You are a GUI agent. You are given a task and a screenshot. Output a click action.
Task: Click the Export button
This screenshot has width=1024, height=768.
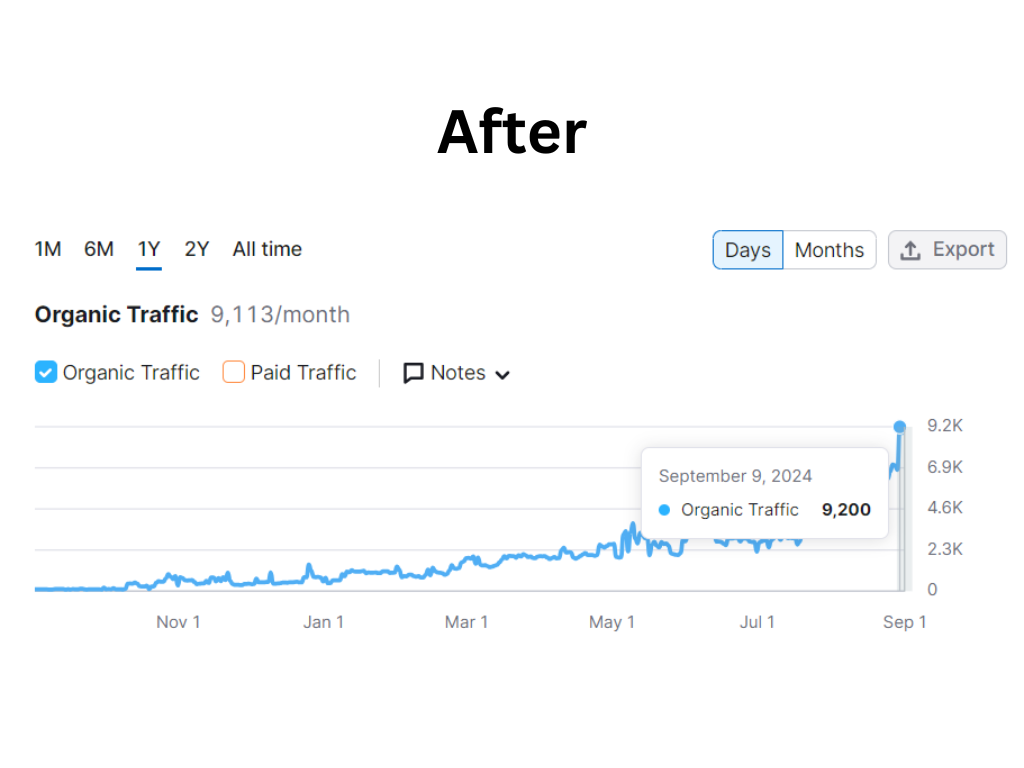tap(947, 250)
